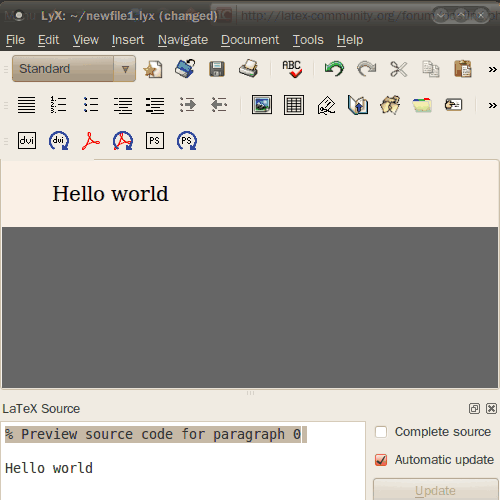500x500 pixels.
Task: Save document with floppy disk icon
Action: click(217, 69)
